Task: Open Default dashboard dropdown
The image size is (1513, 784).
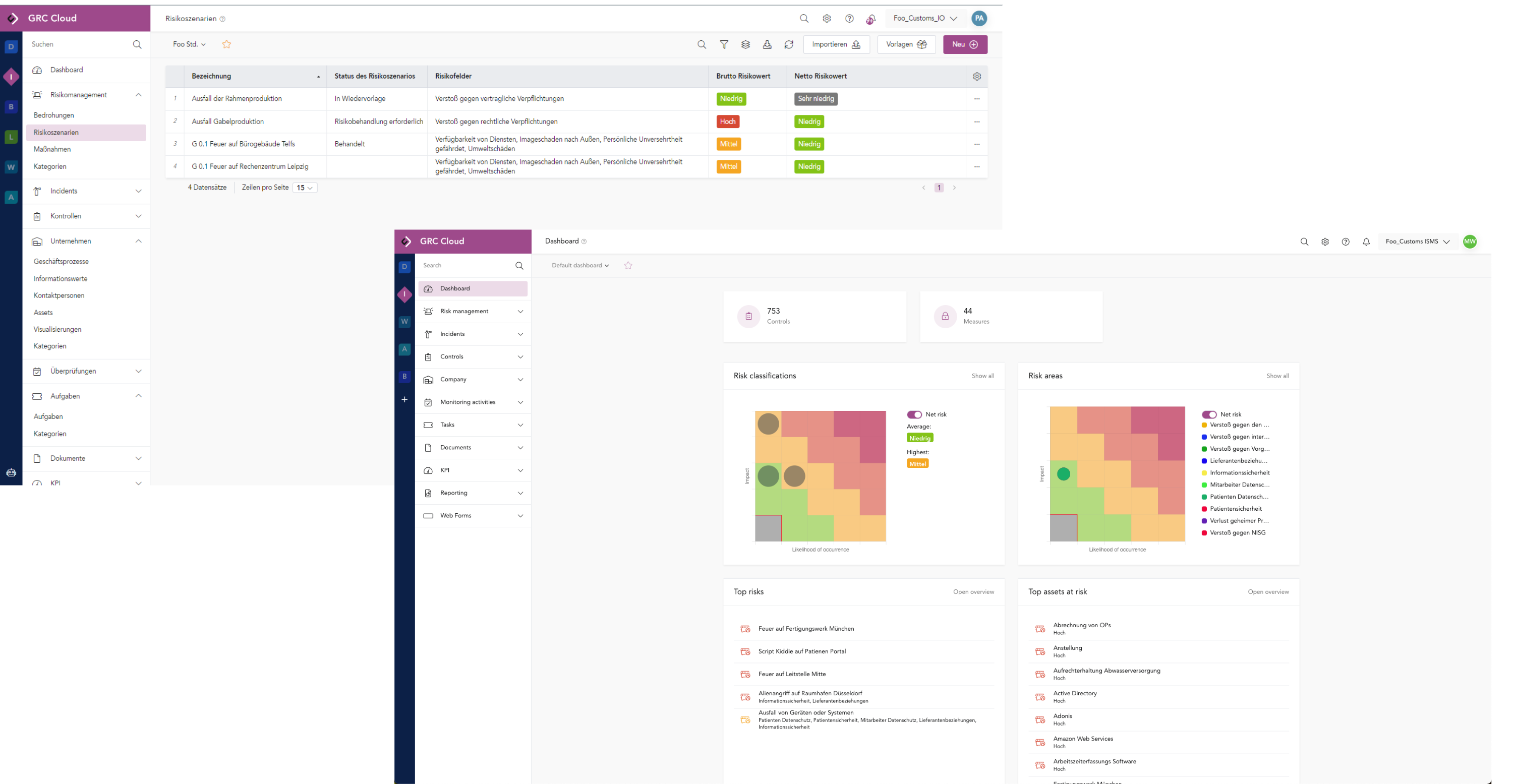Action: (x=579, y=265)
